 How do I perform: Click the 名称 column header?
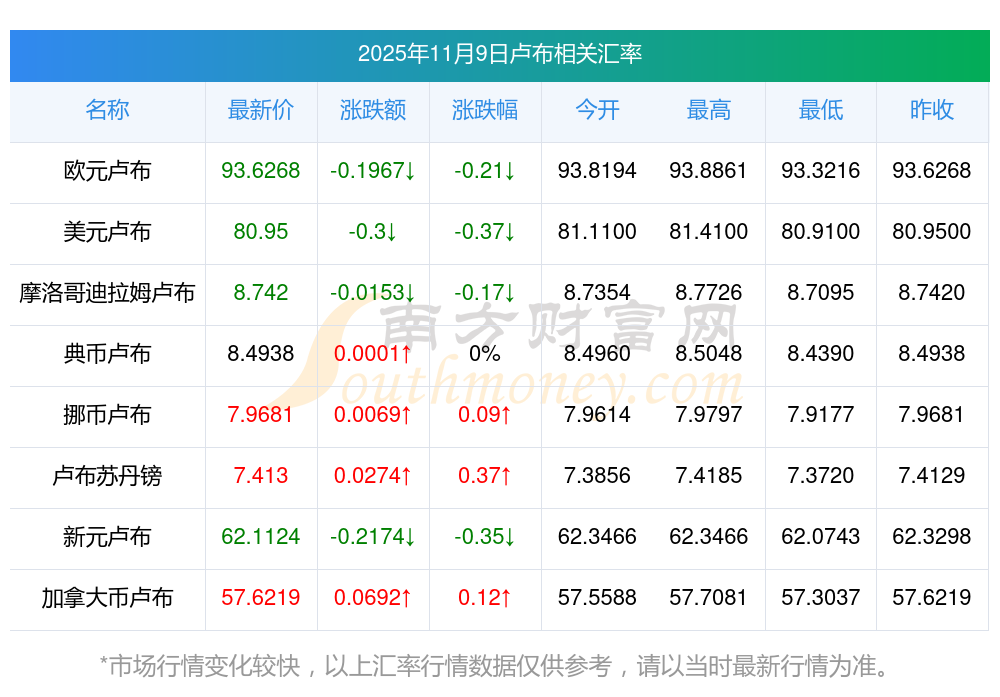pyautogui.click(x=107, y=110)
